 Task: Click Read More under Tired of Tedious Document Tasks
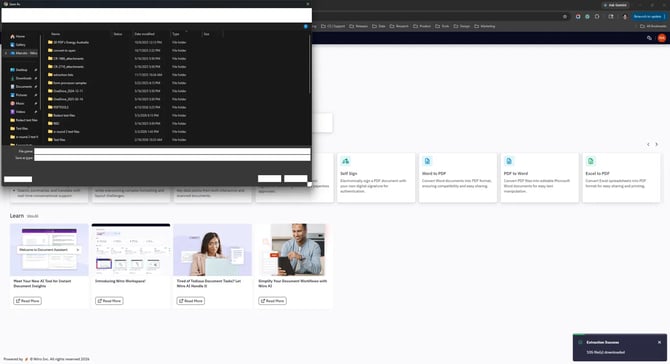pyautogui.click(x=191, y=301)
